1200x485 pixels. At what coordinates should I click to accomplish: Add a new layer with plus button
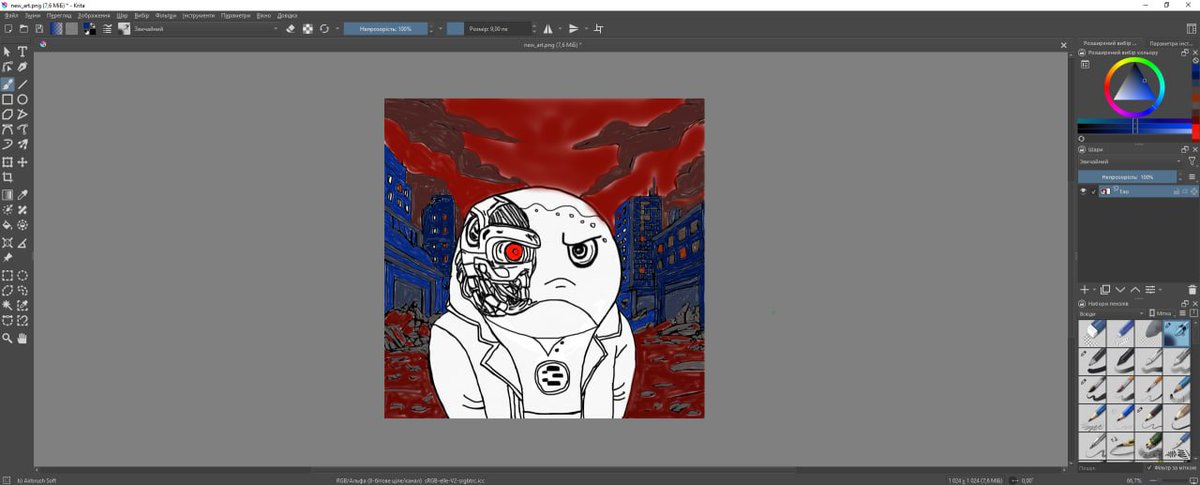pos(1084,289)
